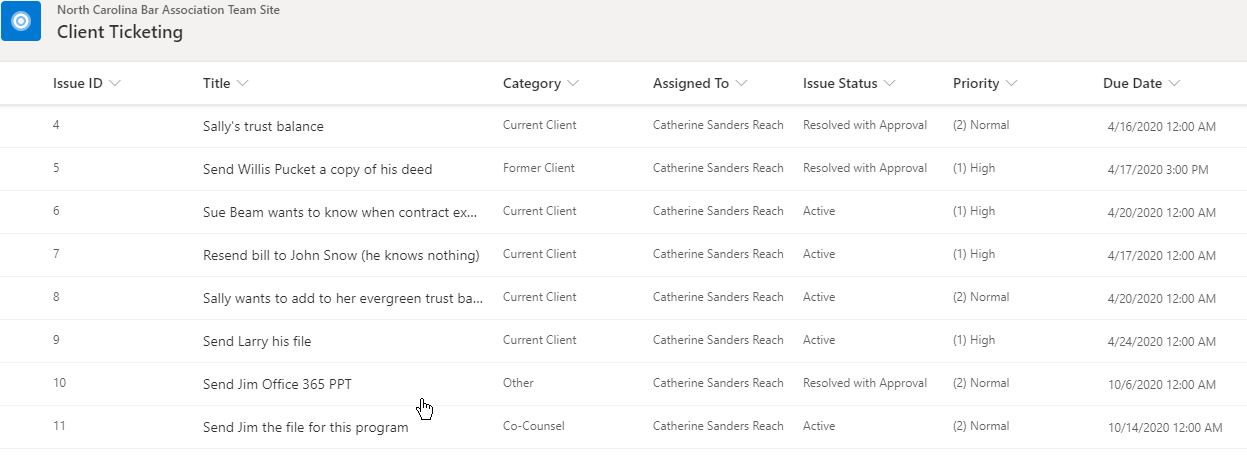
Task: Expand the Assigned To column dropdown
Action: pyautogui.click(x=741, y=84)
